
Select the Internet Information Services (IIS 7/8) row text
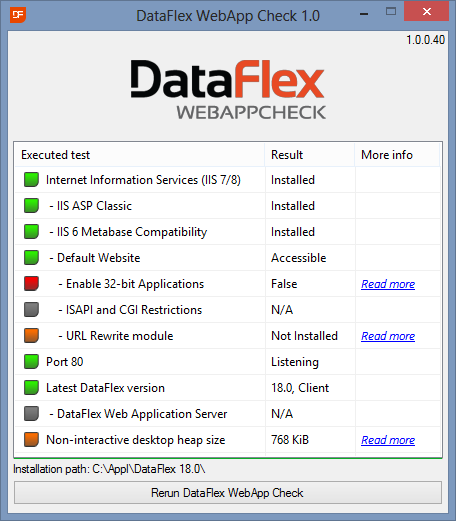click(x=143, y=180)
